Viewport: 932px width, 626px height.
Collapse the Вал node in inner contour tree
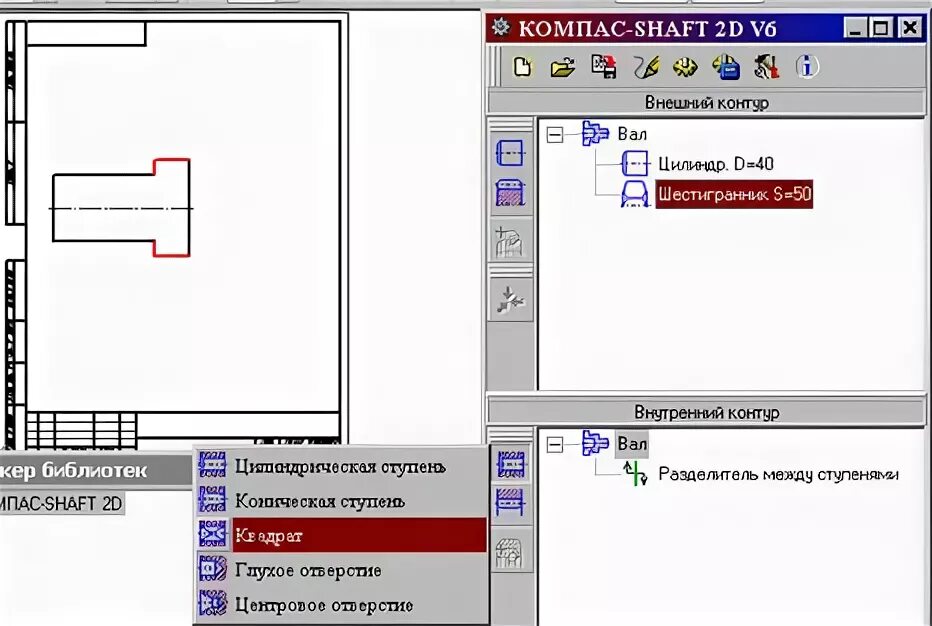pyautogui.click(x=555, y=444)
